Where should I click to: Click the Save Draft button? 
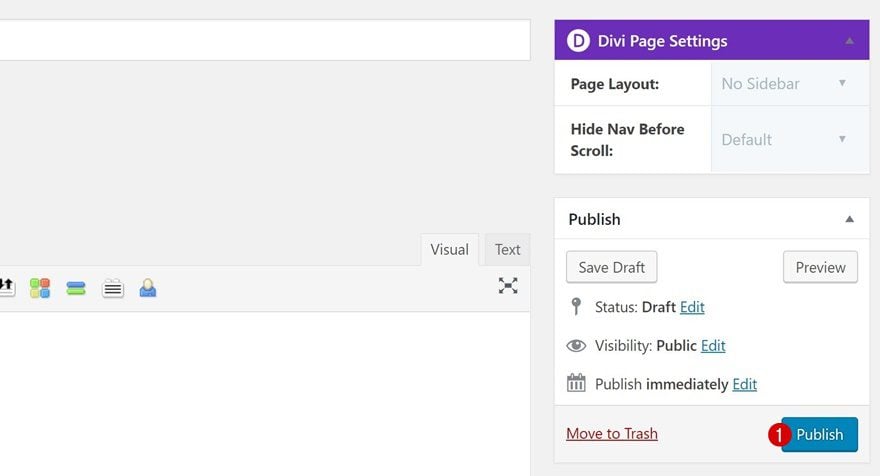[x=611, y=267]
